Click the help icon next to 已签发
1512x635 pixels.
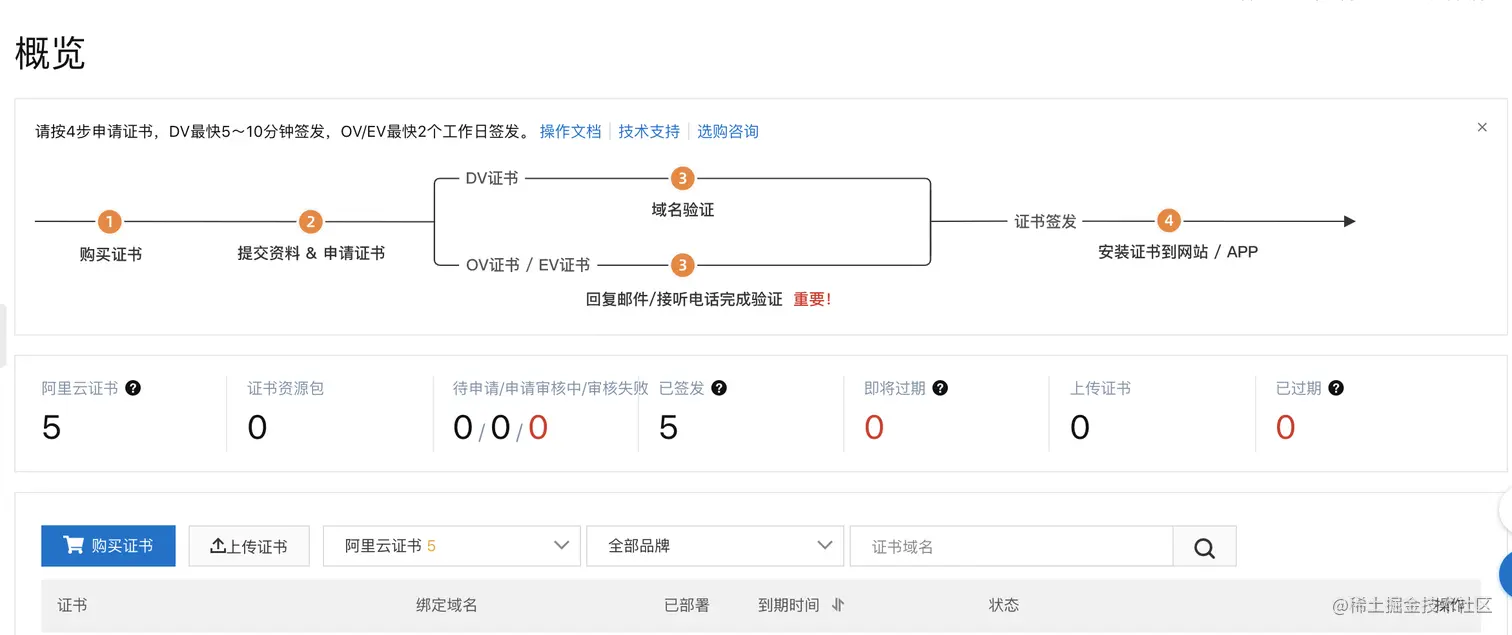click(x=719, y=388)
